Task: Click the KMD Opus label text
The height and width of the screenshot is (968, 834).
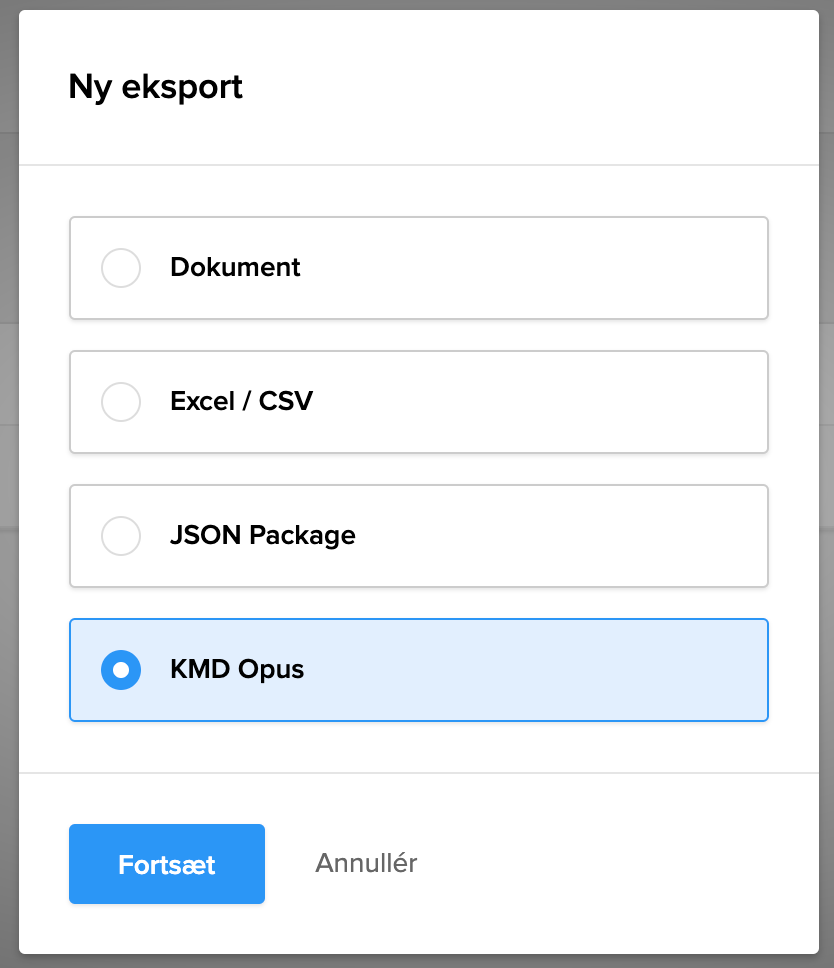Action: point(237,670)
